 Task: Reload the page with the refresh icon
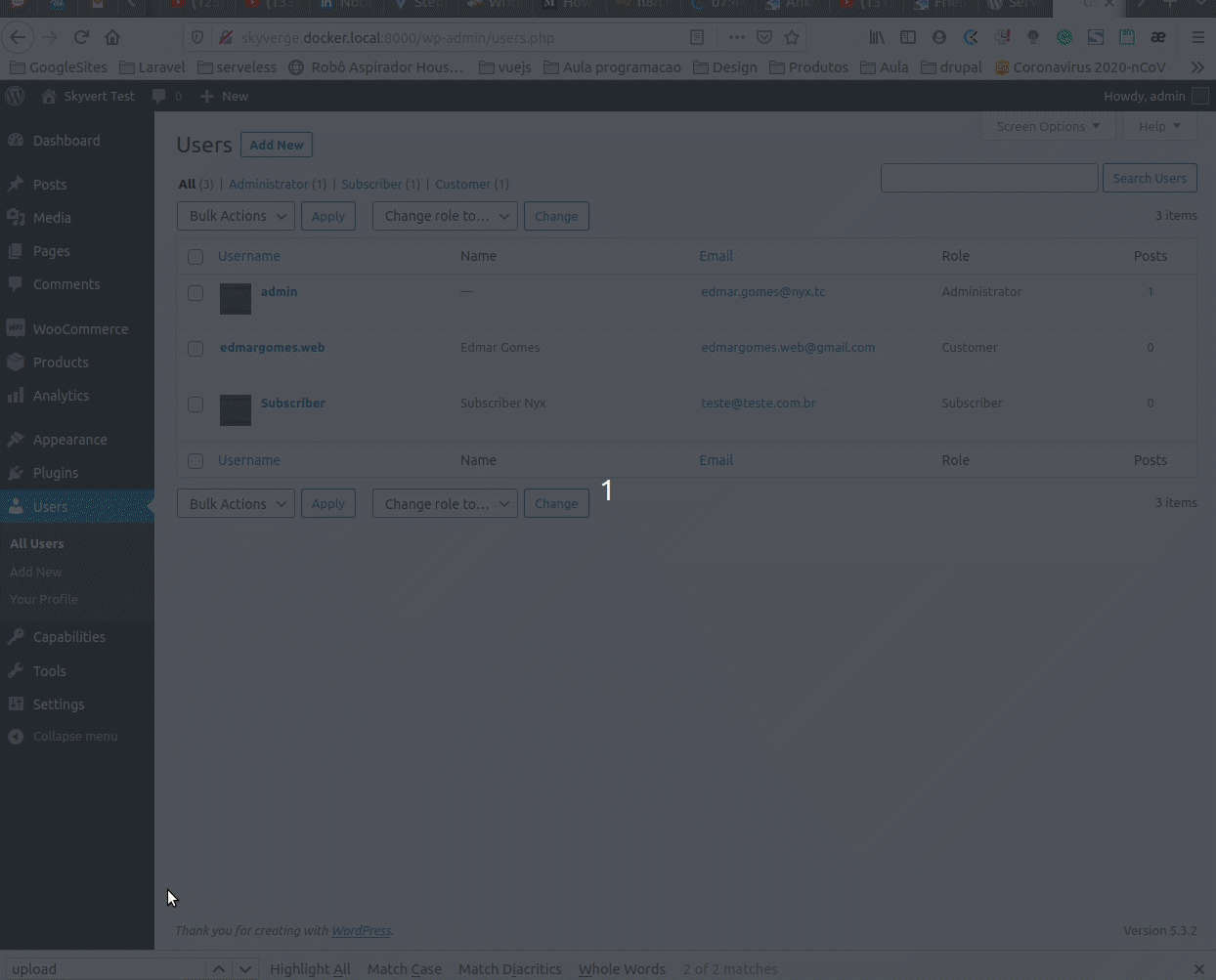[81, 37]
